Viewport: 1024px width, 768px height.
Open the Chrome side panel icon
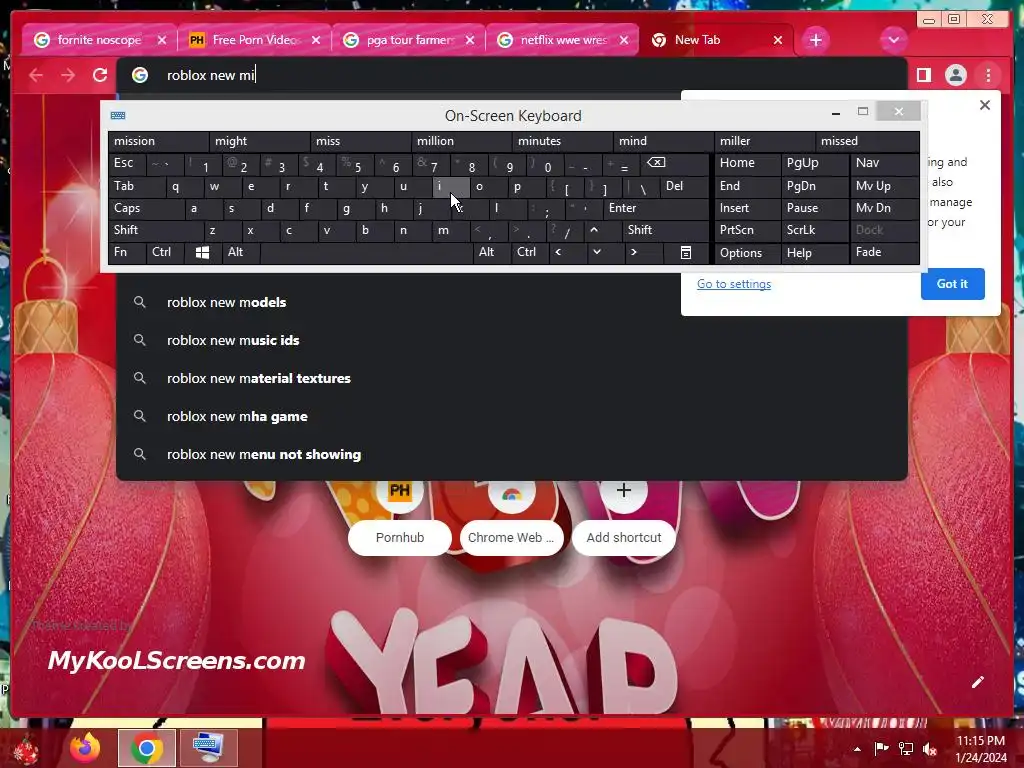coord(923,75)
